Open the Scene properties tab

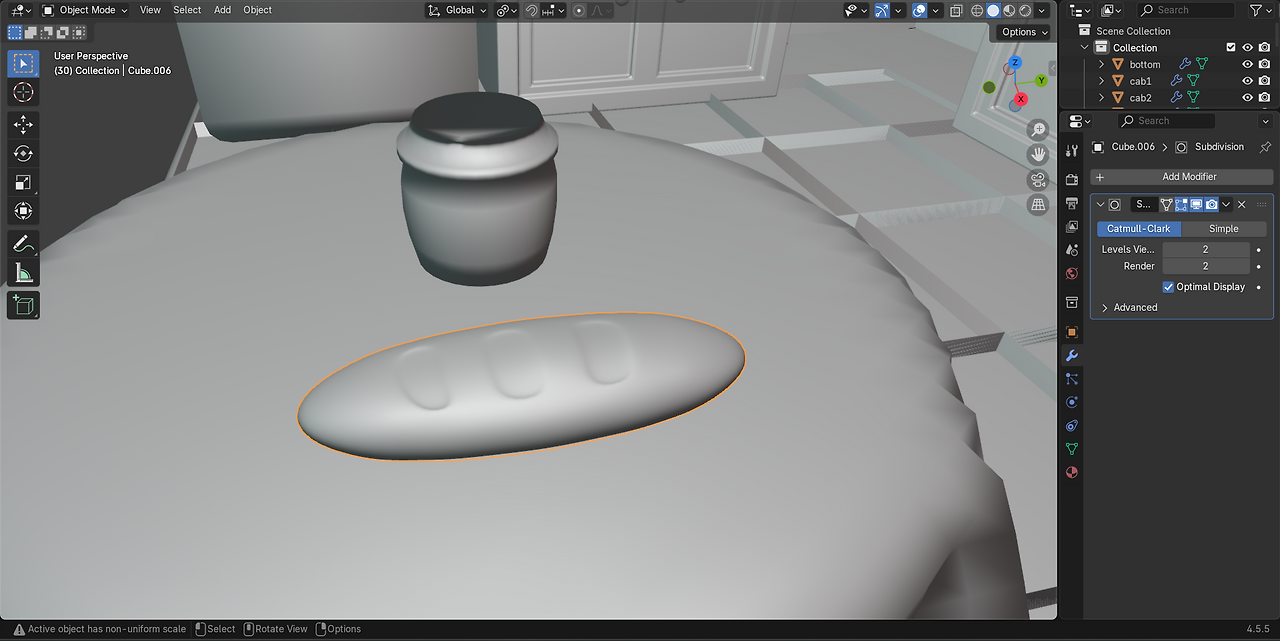tap(1072, 250)
